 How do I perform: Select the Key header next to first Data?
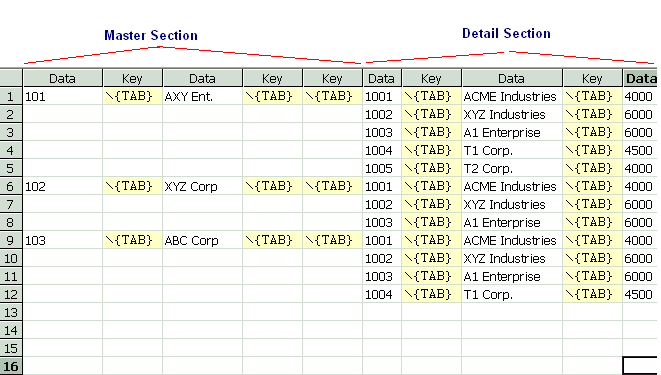pyautogui.click(x=132, y=78)
